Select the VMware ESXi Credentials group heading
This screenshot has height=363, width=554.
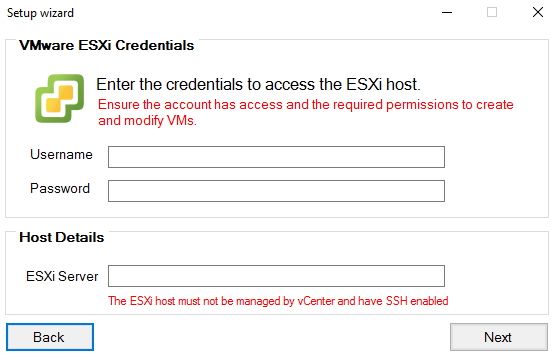tap(106, 45)
